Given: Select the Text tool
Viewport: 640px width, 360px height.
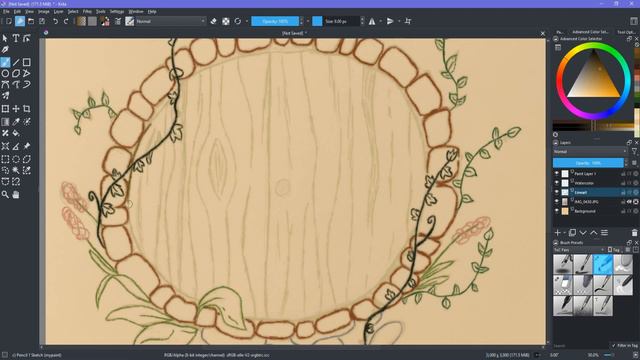Looking at the screenshot, I should 16,38.
